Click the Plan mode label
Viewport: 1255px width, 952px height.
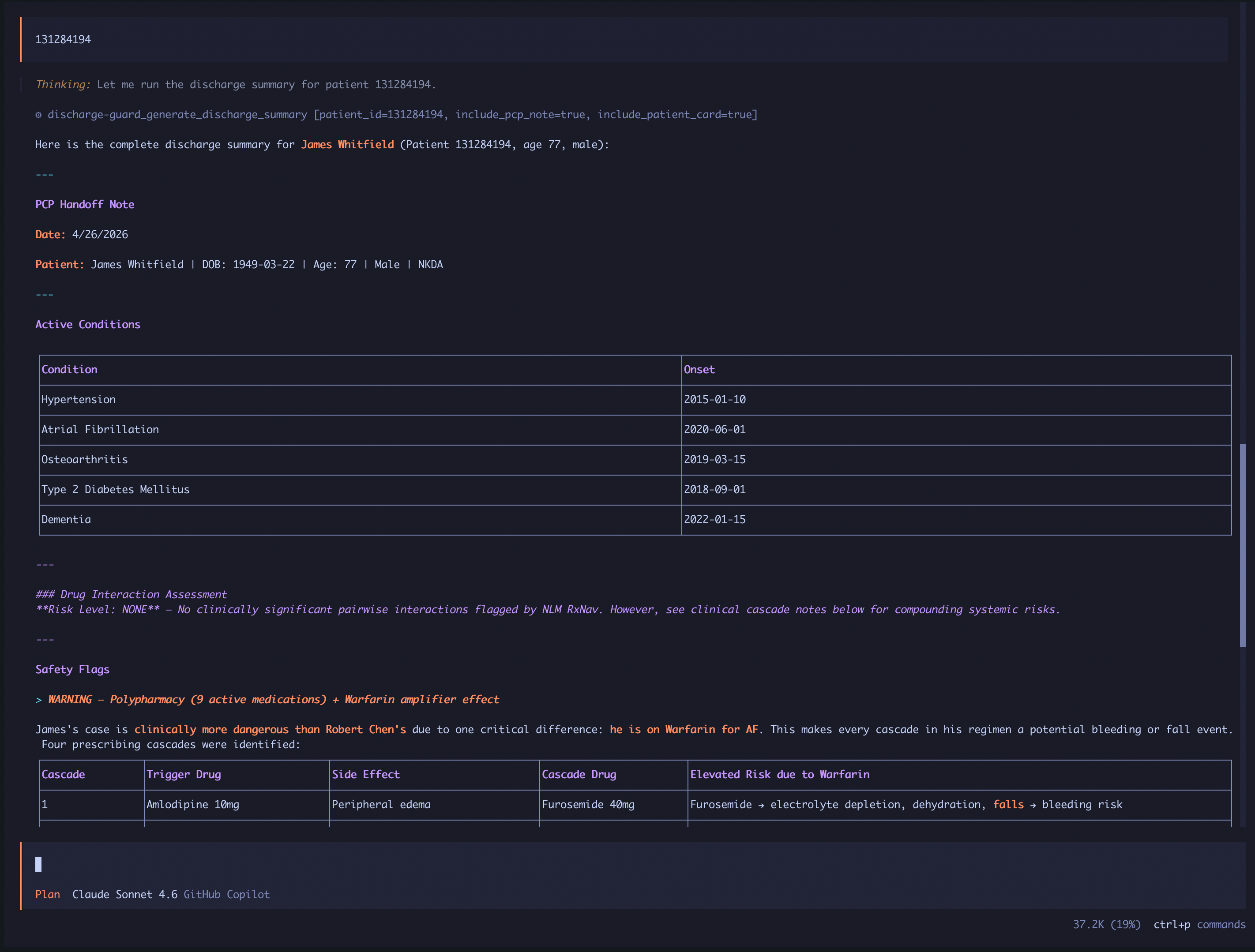tap(48, 894)
